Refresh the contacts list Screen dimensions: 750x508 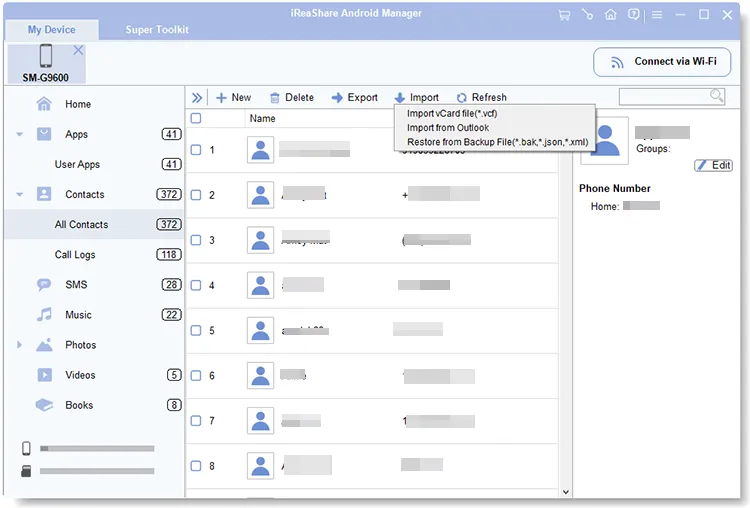[481, 98]
